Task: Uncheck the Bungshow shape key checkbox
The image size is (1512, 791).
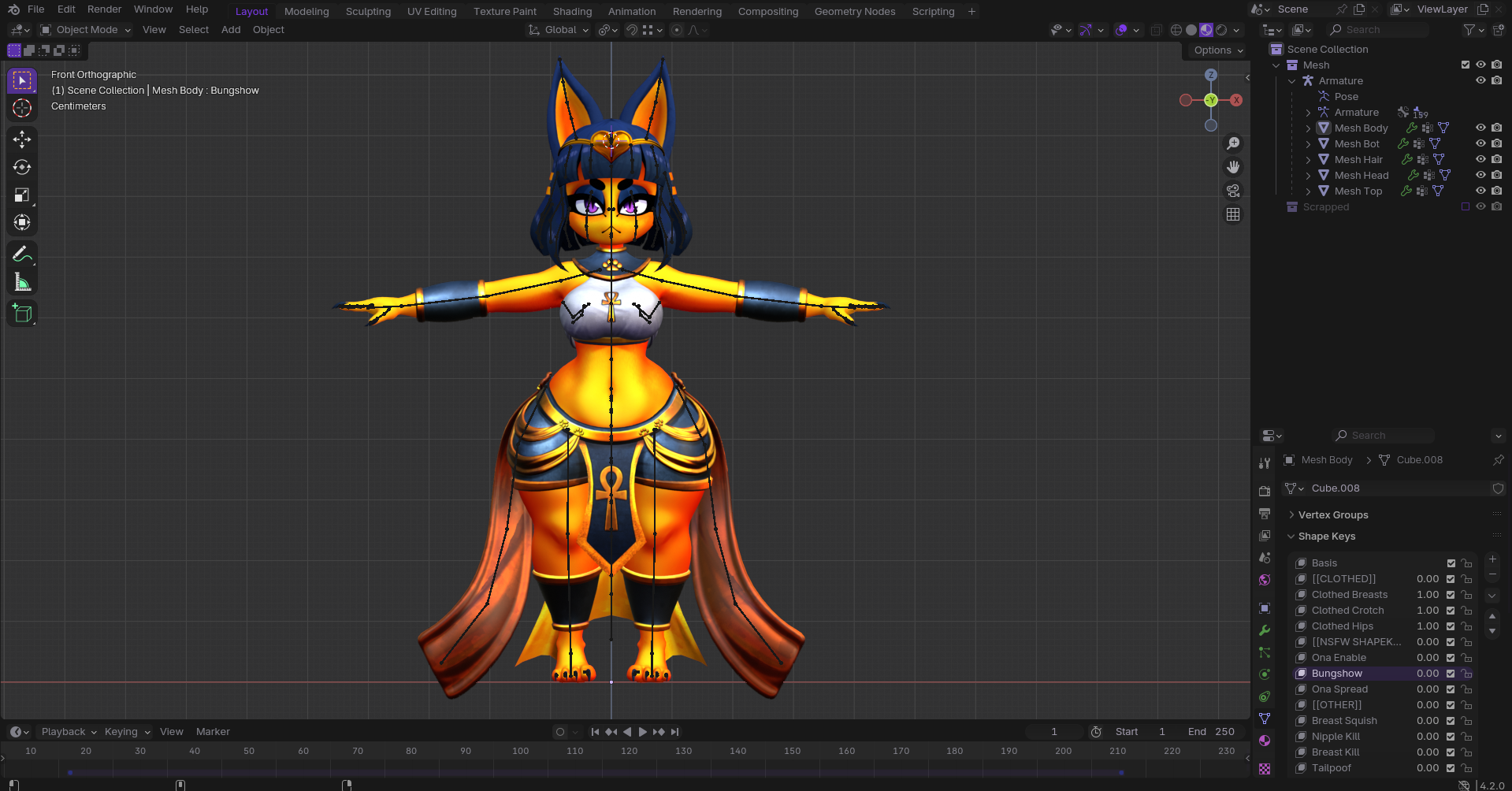Action: click(x=1451, y=674)
